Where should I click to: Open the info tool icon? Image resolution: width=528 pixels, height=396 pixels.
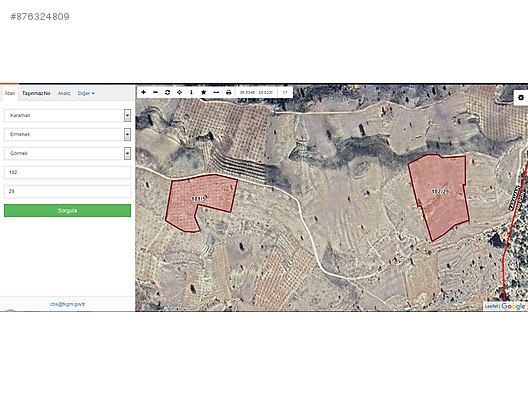click(191, 92)
